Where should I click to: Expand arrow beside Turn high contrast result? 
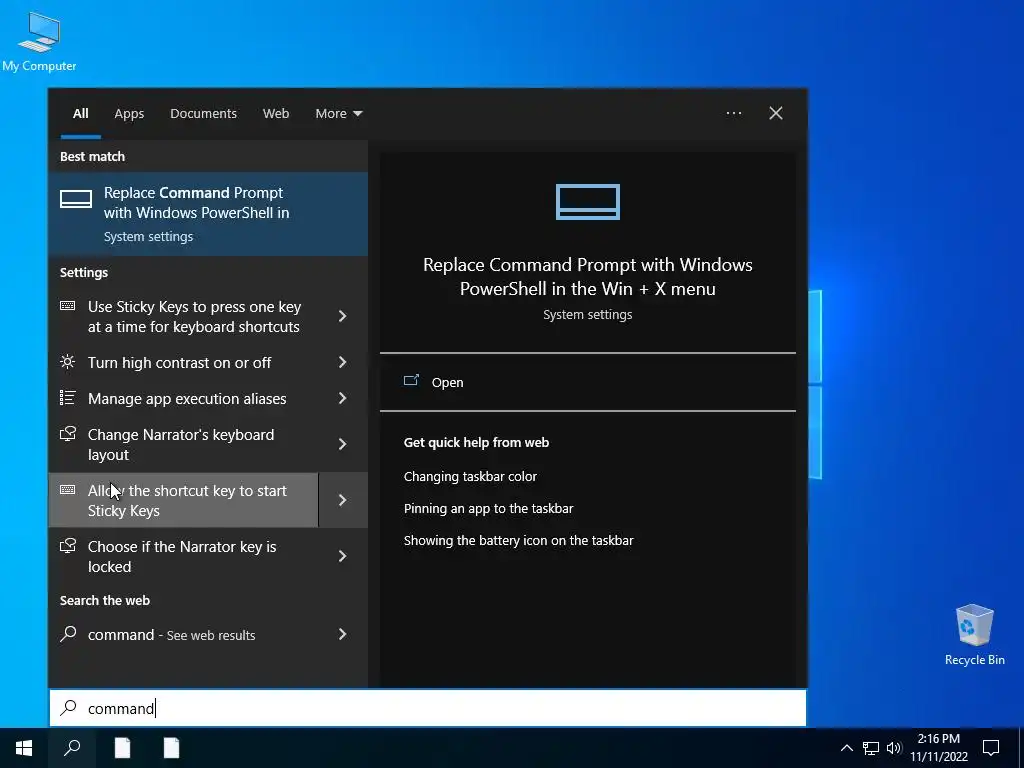pyautogui.click(x=343, y=362)
